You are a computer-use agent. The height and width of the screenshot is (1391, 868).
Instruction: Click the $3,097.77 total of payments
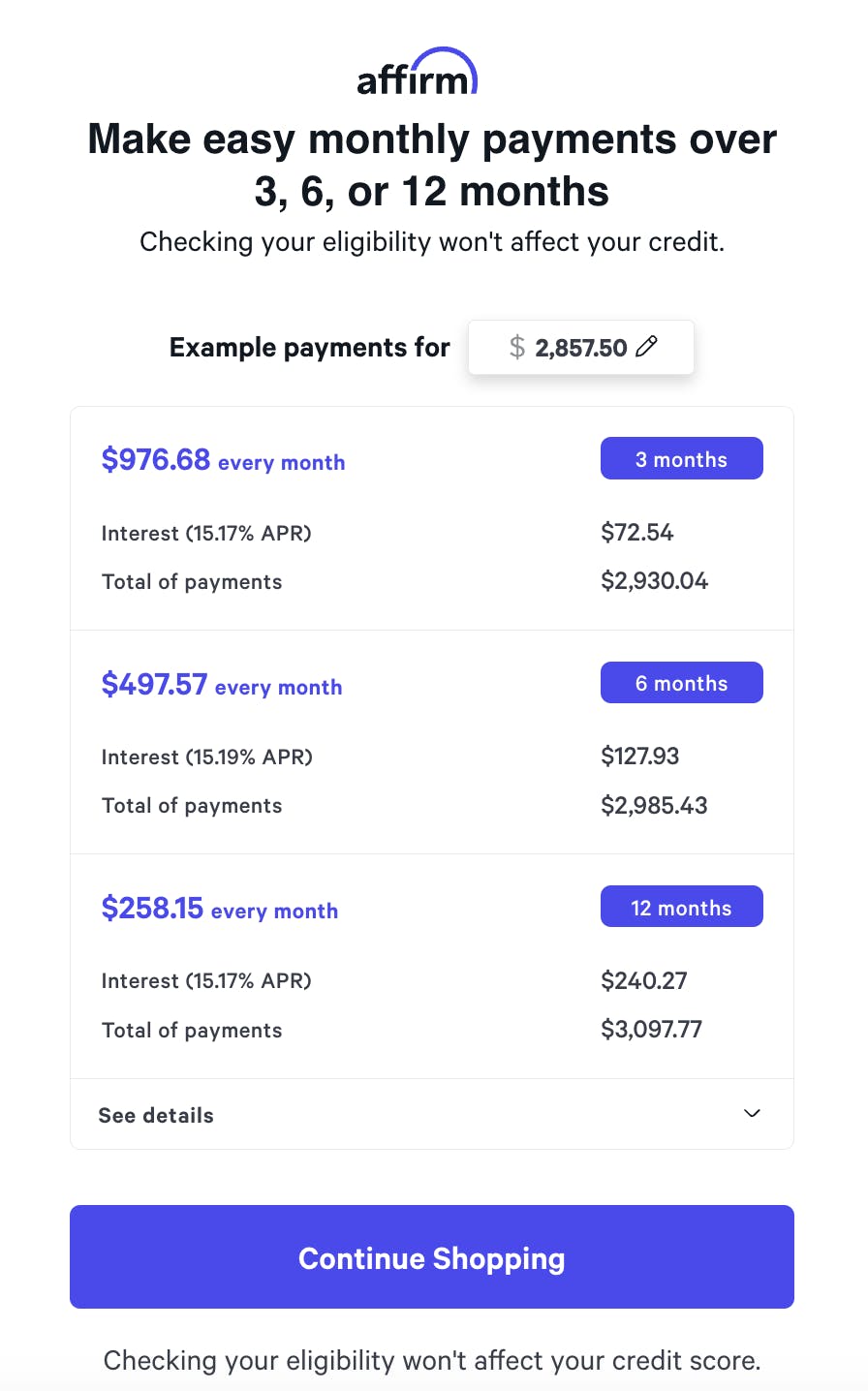click(x=651, y=1030)
